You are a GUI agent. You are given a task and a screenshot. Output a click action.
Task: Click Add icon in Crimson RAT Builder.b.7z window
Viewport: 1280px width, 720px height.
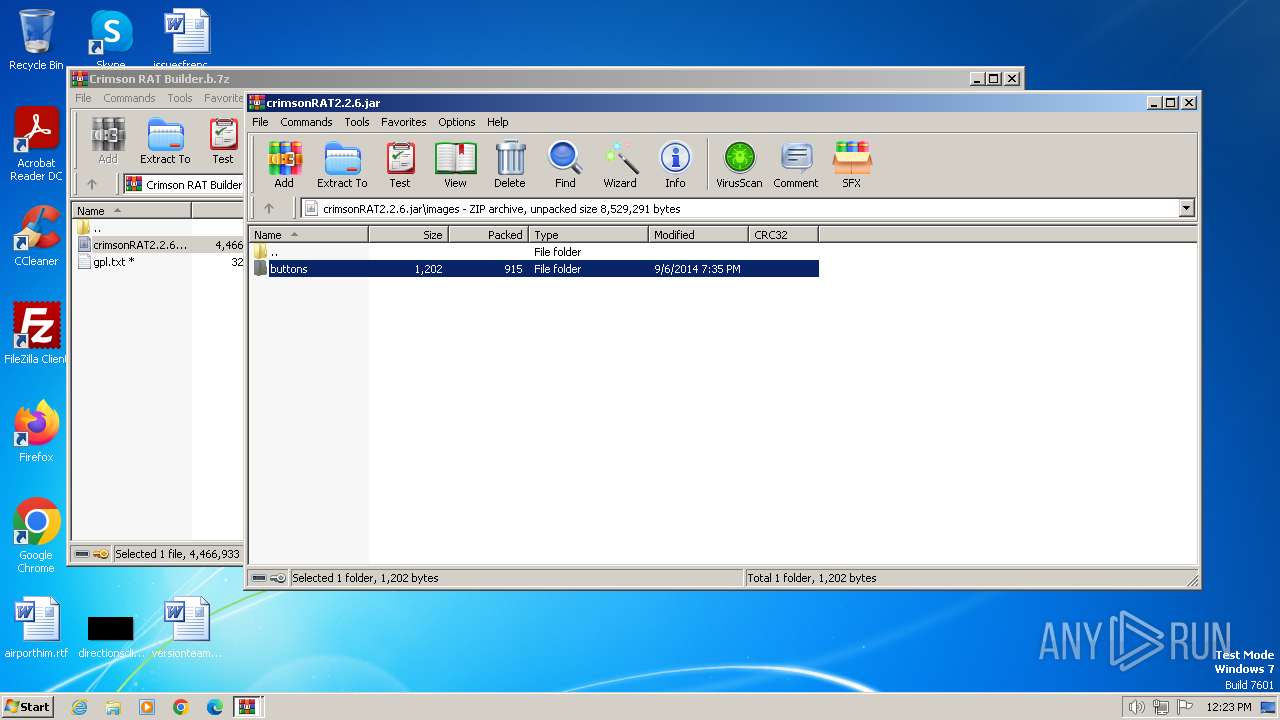[108, 140]
